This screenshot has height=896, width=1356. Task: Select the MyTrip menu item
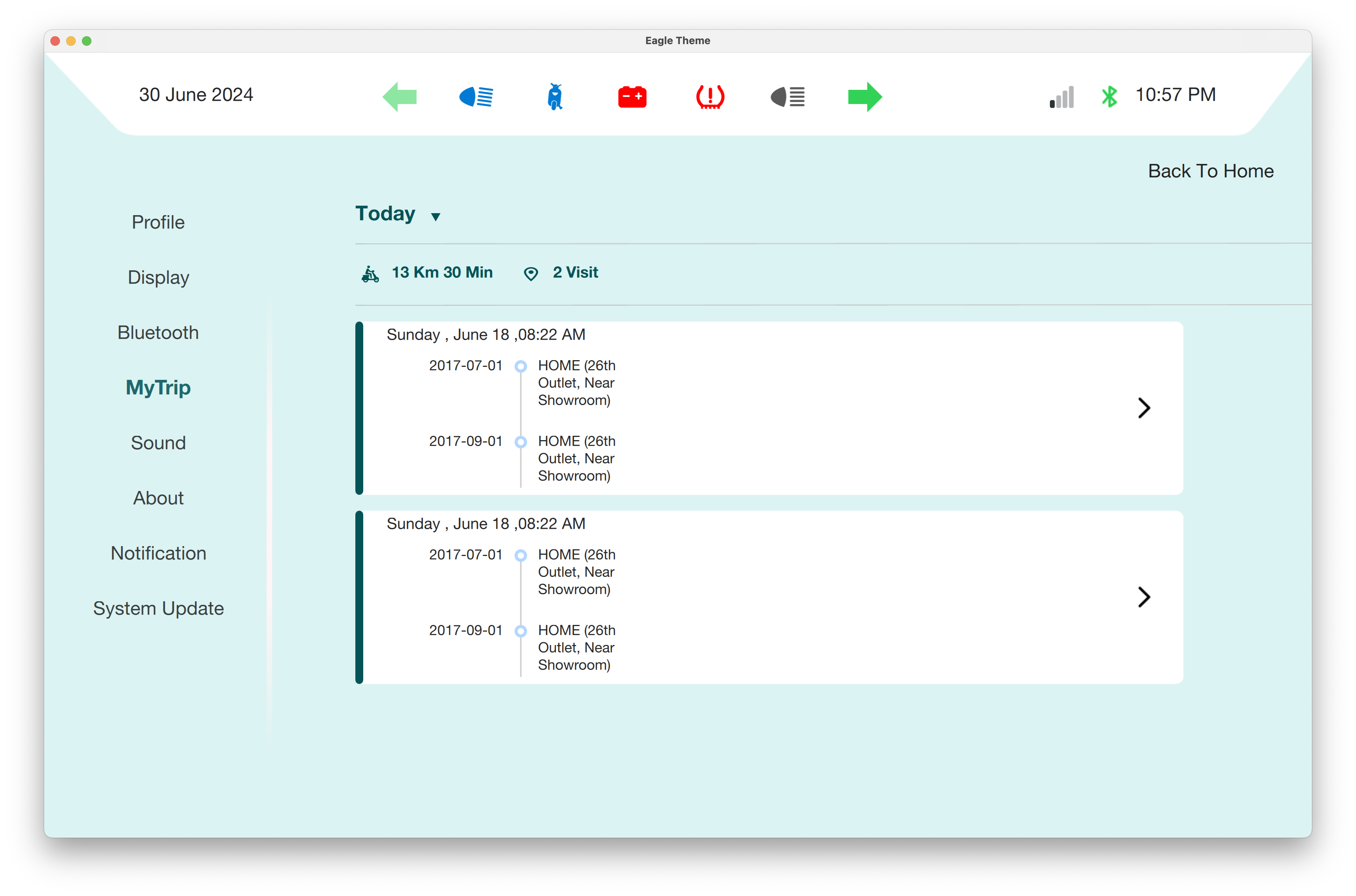pyautogui.click(x=158, y=388)
